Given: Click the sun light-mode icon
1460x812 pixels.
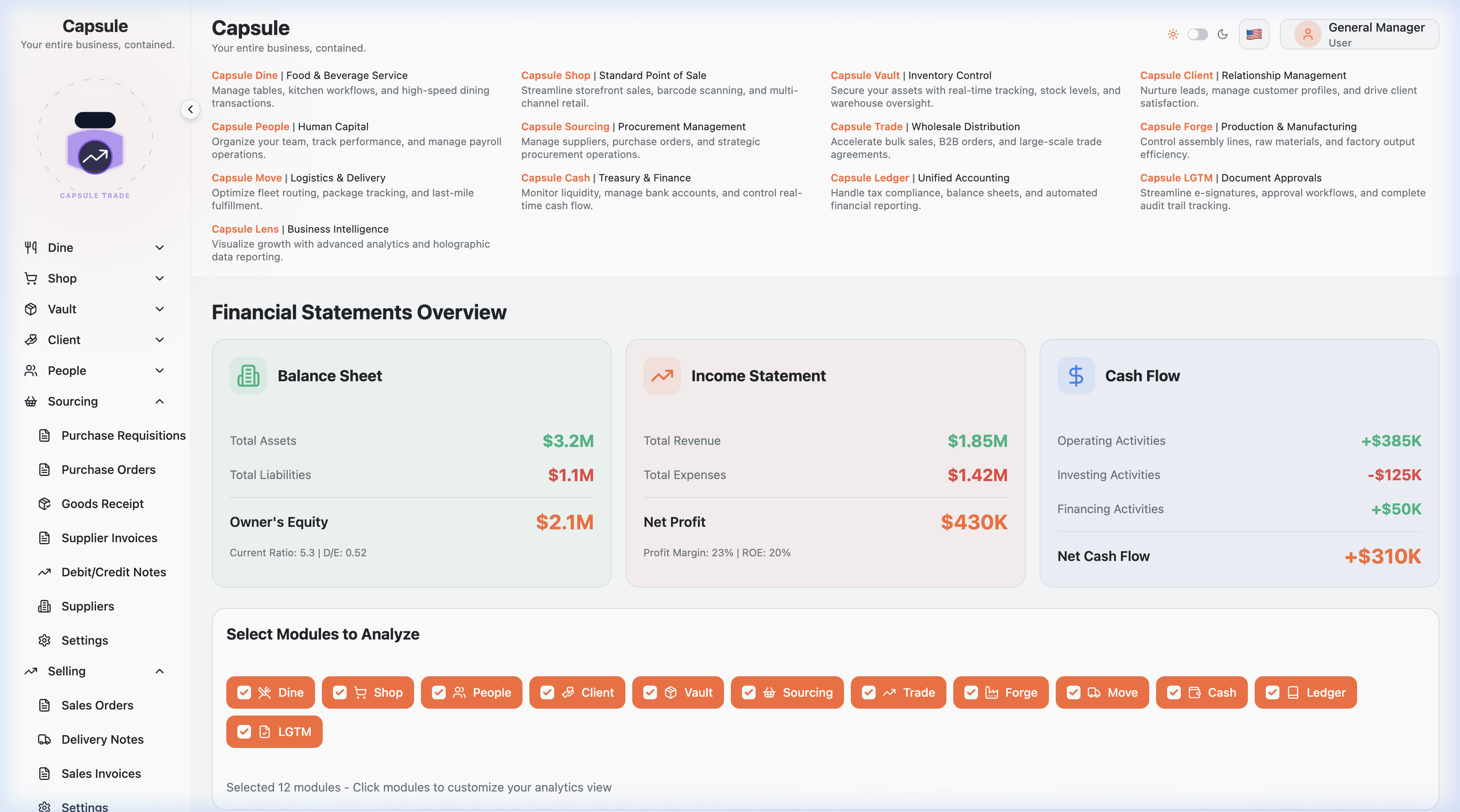Looking at the screenshot, I should (x=1173, y=34).
